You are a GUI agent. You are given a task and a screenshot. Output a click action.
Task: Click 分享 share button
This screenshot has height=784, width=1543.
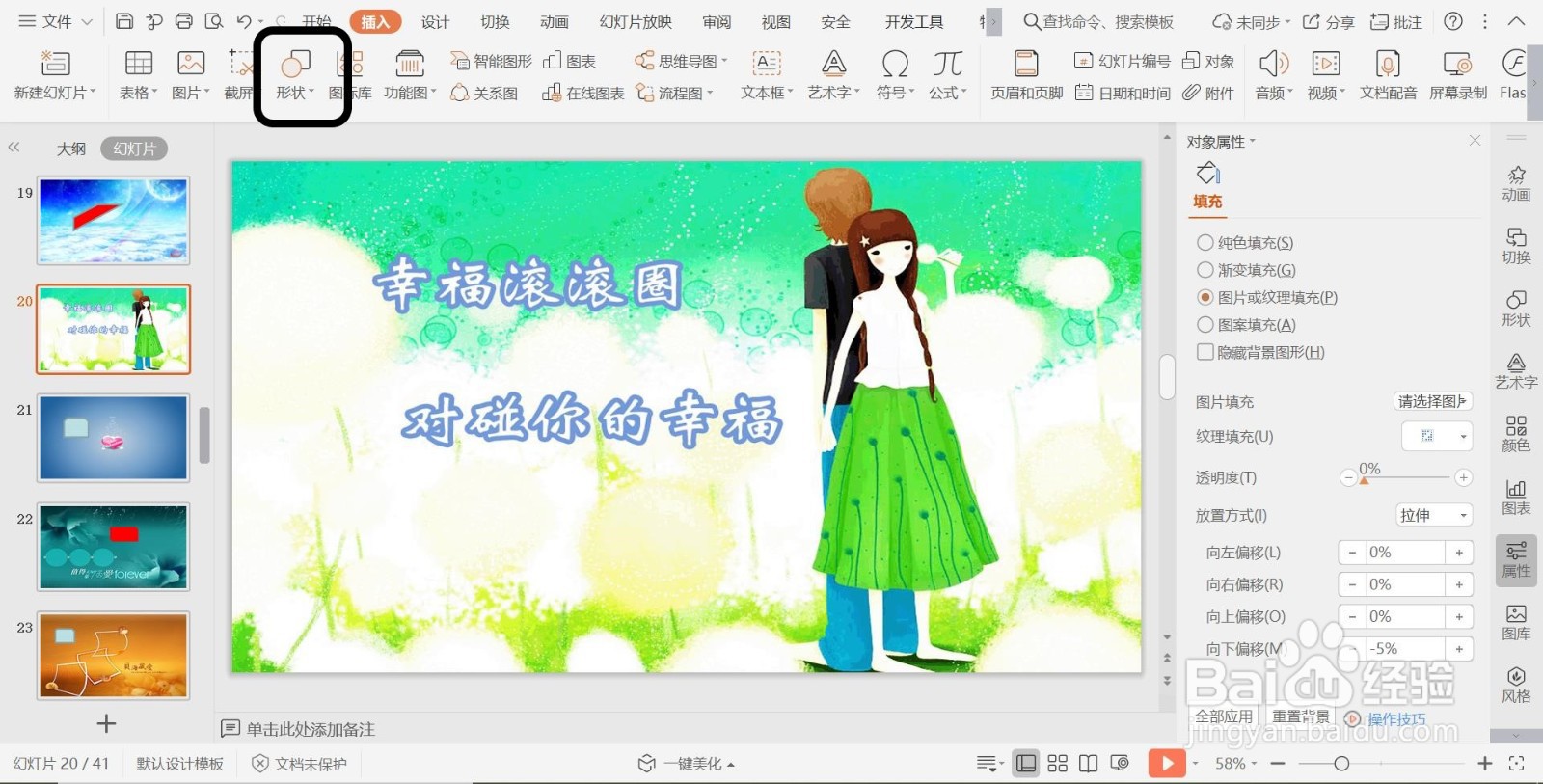(x=1328, y=21)
